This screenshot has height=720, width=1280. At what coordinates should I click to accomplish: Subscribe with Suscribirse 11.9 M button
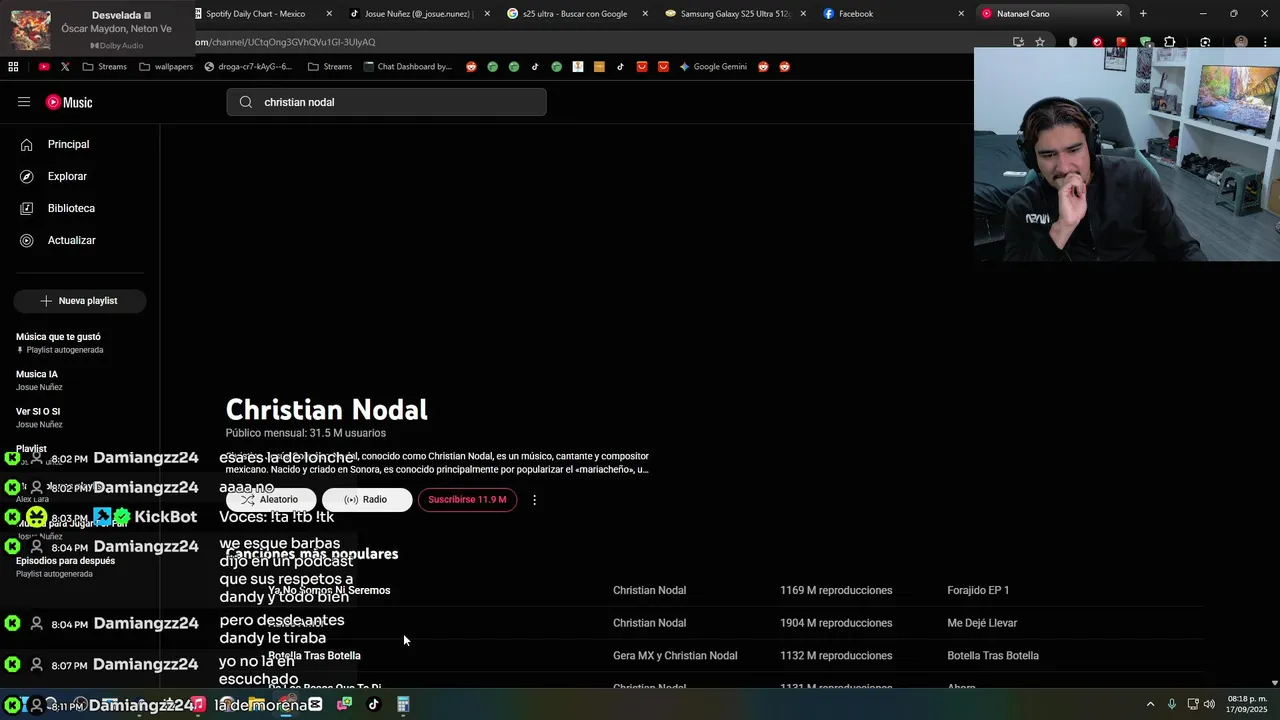467,499
